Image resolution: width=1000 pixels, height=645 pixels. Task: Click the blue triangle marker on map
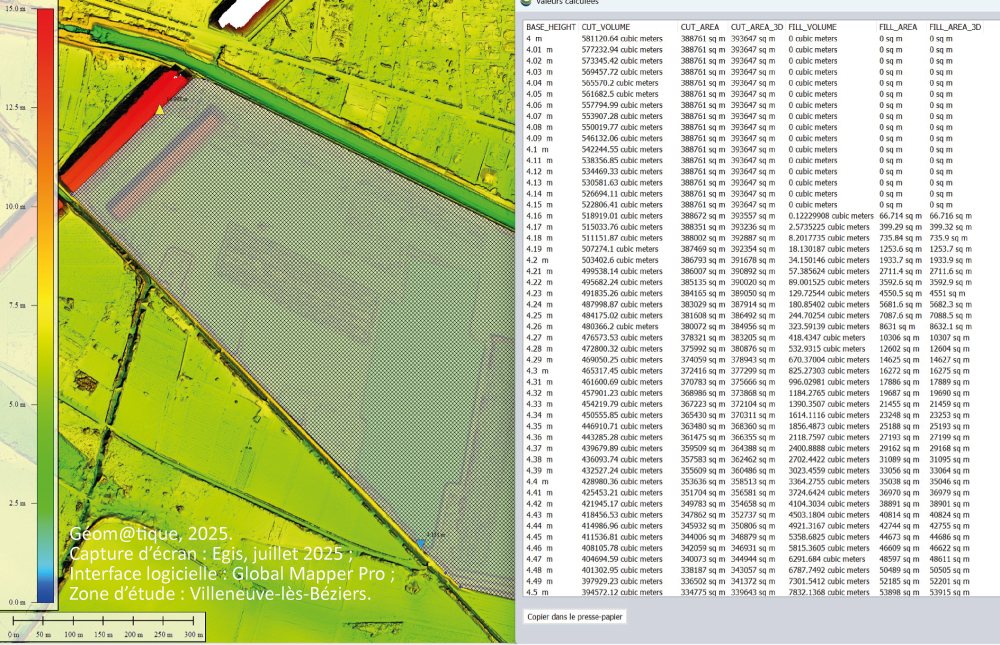click(x=420, y=541)
